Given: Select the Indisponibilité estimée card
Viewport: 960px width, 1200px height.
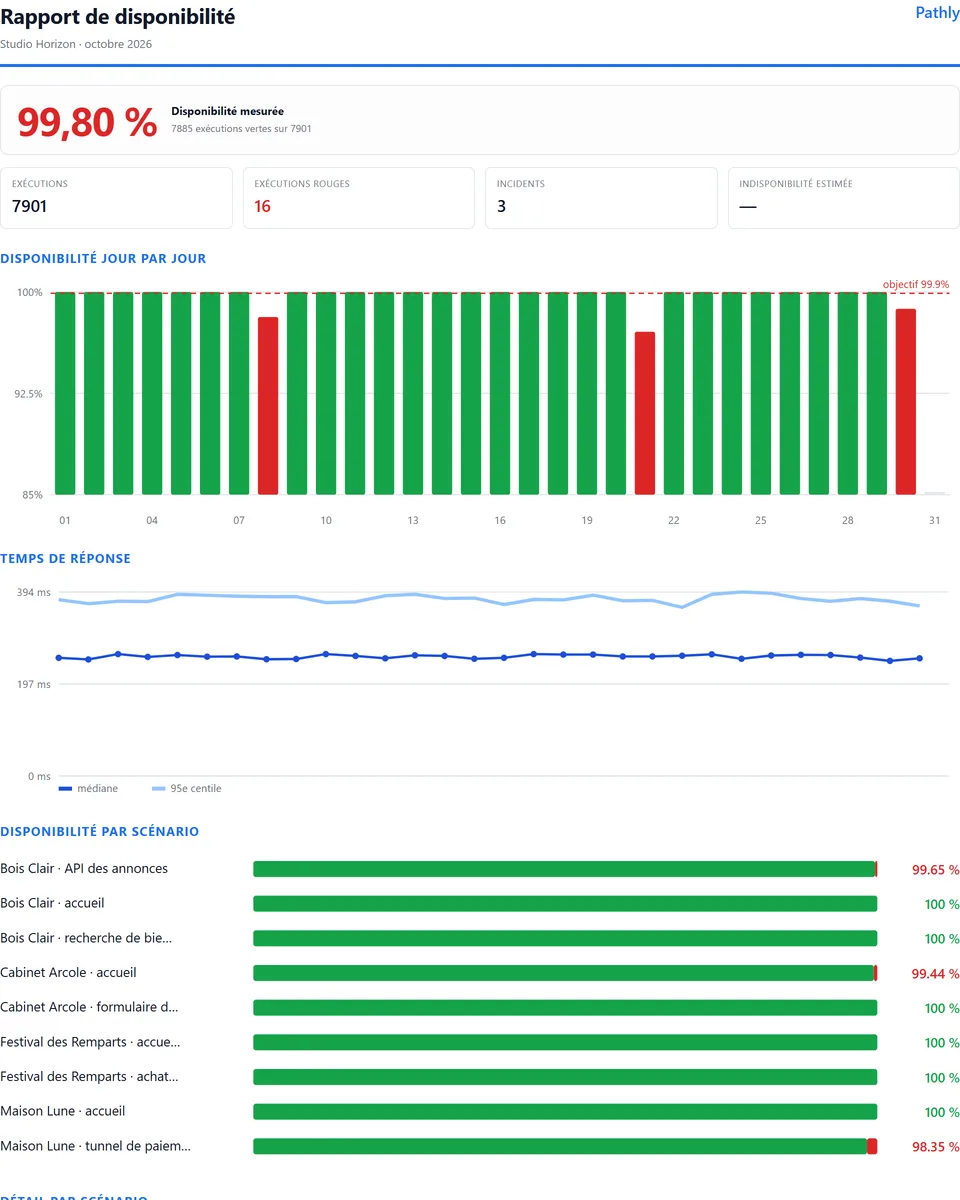Looking at the screenshot, I should pos(844,198).
